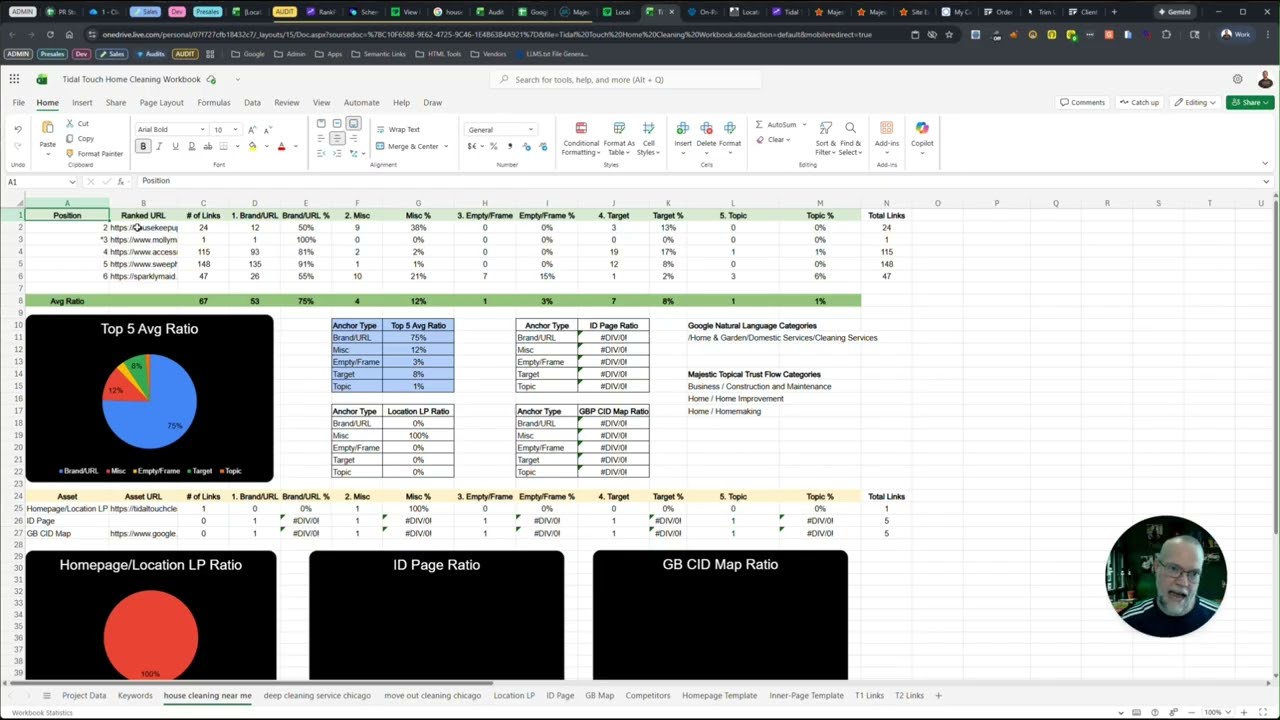
Task: Click the Copy icon
Action: click(69, 138)
